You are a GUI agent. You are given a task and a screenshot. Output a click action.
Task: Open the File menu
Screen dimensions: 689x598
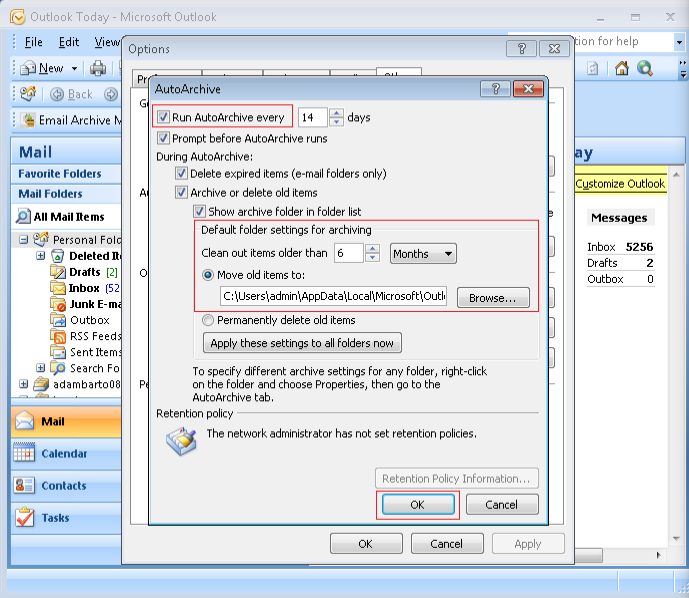(x=33, y=42)
